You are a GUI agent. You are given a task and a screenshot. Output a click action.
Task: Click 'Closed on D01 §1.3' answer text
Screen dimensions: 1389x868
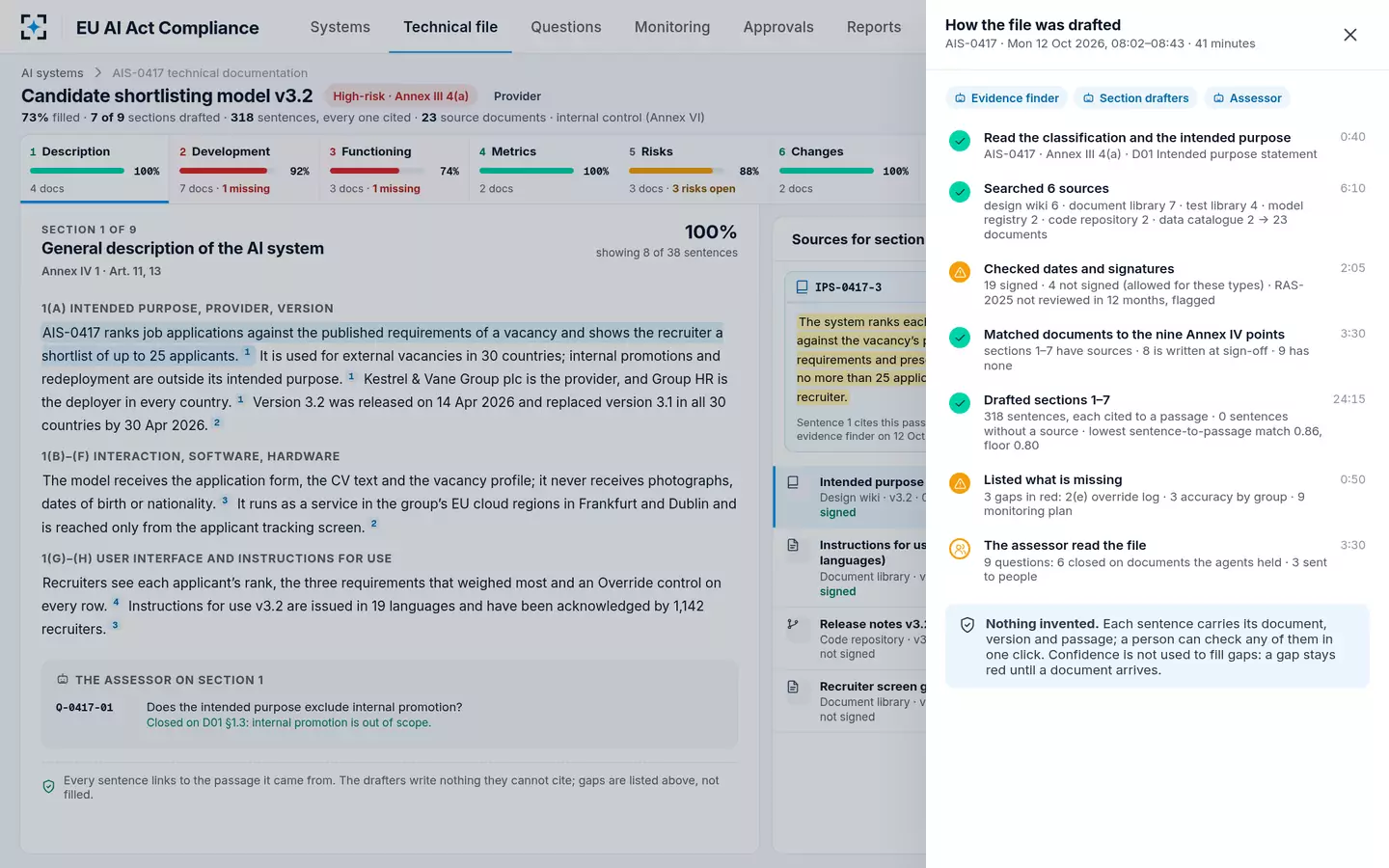click(x=288, y=722)
